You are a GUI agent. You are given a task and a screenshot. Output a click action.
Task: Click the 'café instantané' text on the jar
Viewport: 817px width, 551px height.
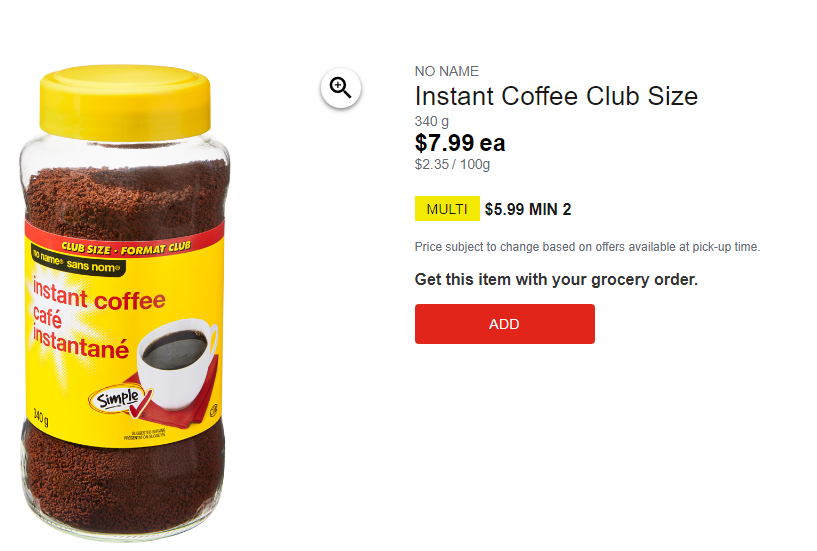(x=80, y=334)
